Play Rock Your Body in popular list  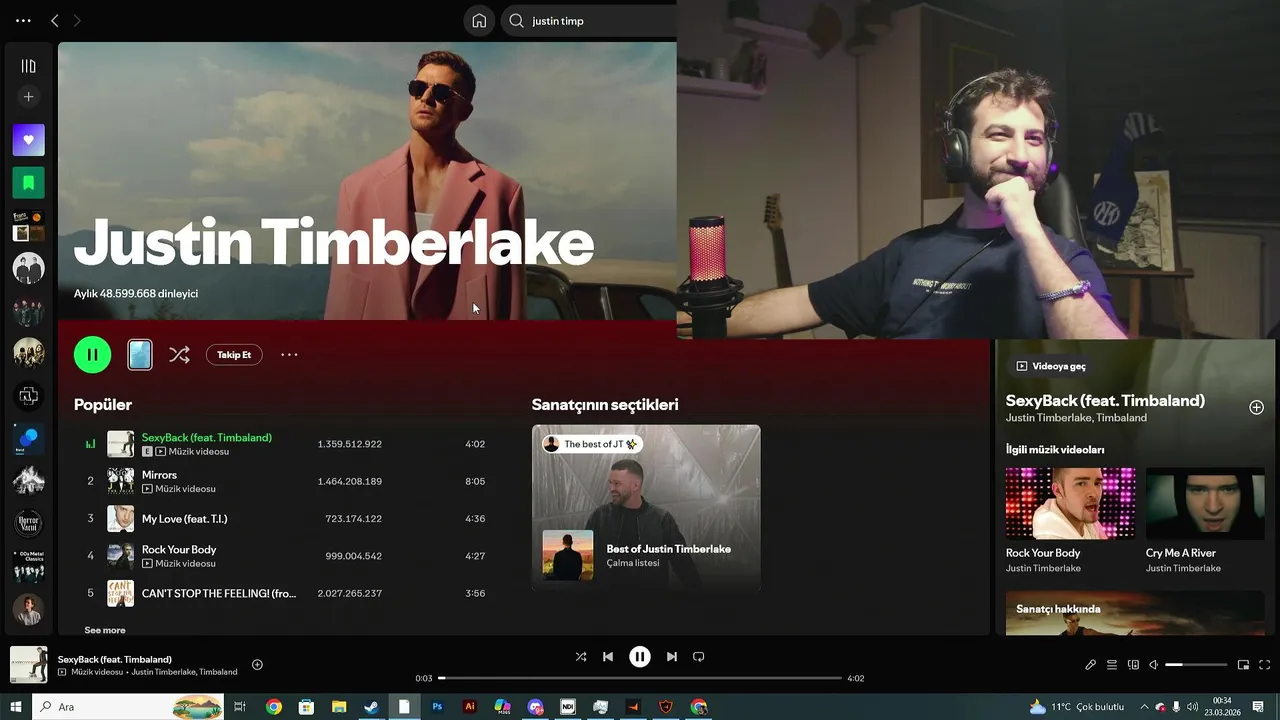pyautogui.click(x=281, y=556)
